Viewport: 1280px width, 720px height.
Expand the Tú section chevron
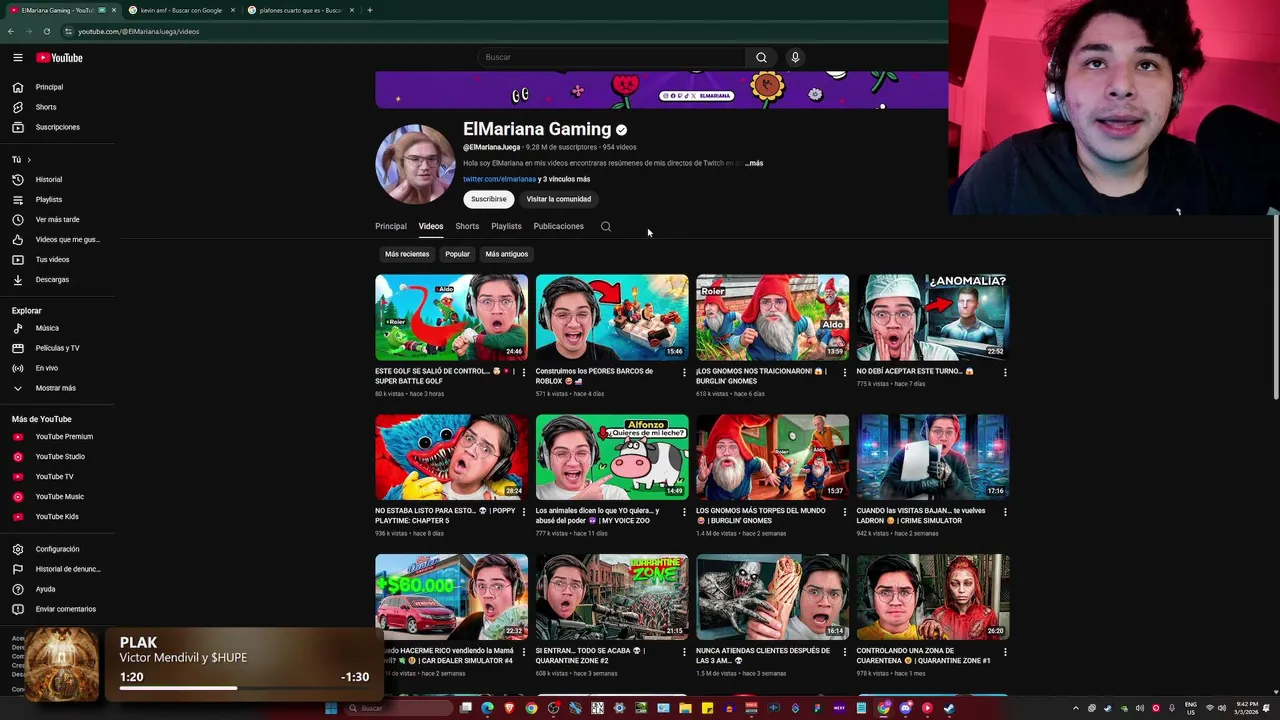[x=29, y=160]
